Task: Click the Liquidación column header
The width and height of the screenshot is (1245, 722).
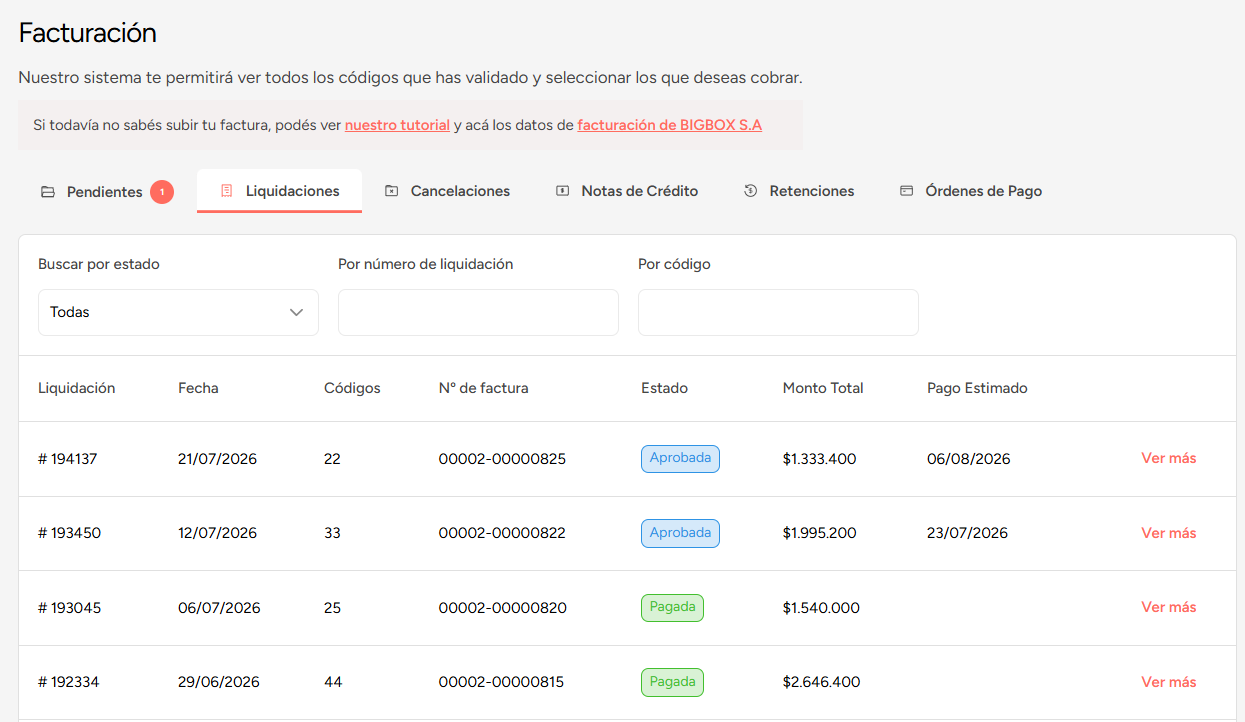Action: (77, 388)
